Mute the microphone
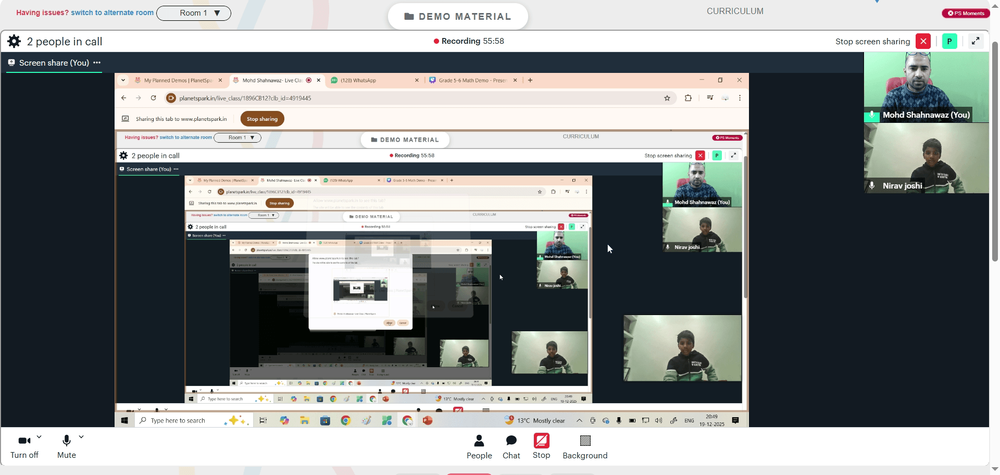This screenshot has width=1000, height=475. tap(66, 446)
